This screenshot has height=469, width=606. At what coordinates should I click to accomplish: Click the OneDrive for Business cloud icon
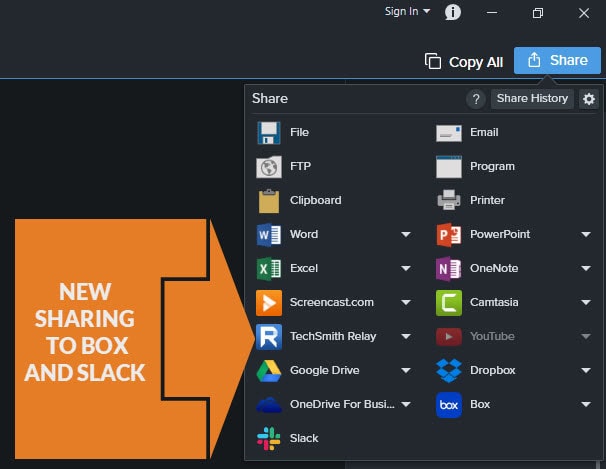coord(269,405)
